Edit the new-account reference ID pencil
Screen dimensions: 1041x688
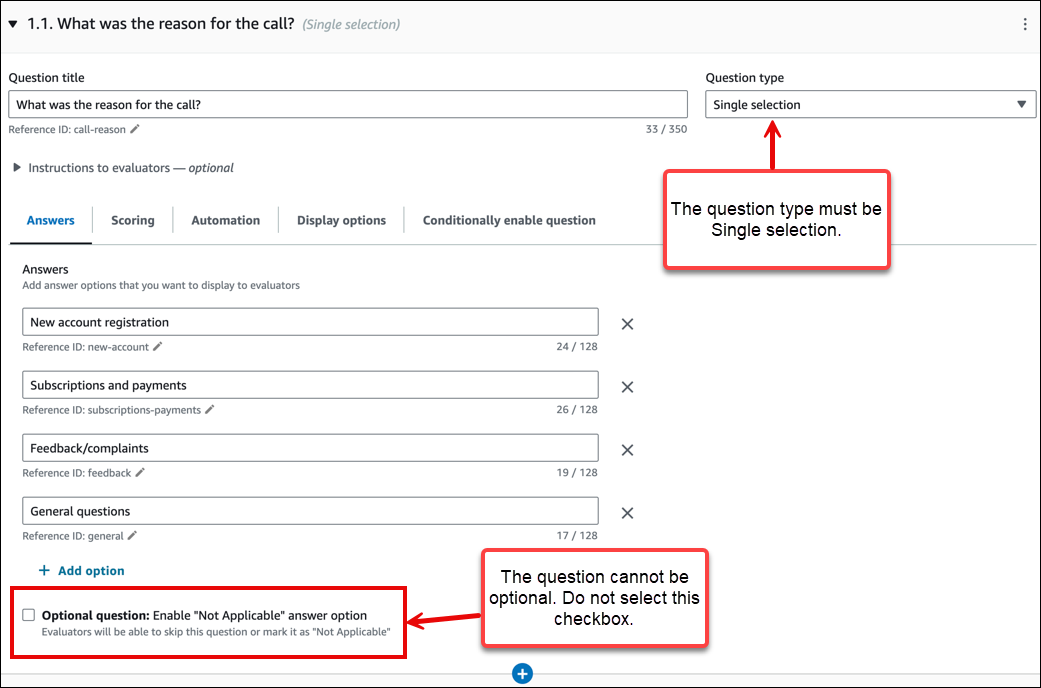[x=158, y=347]
